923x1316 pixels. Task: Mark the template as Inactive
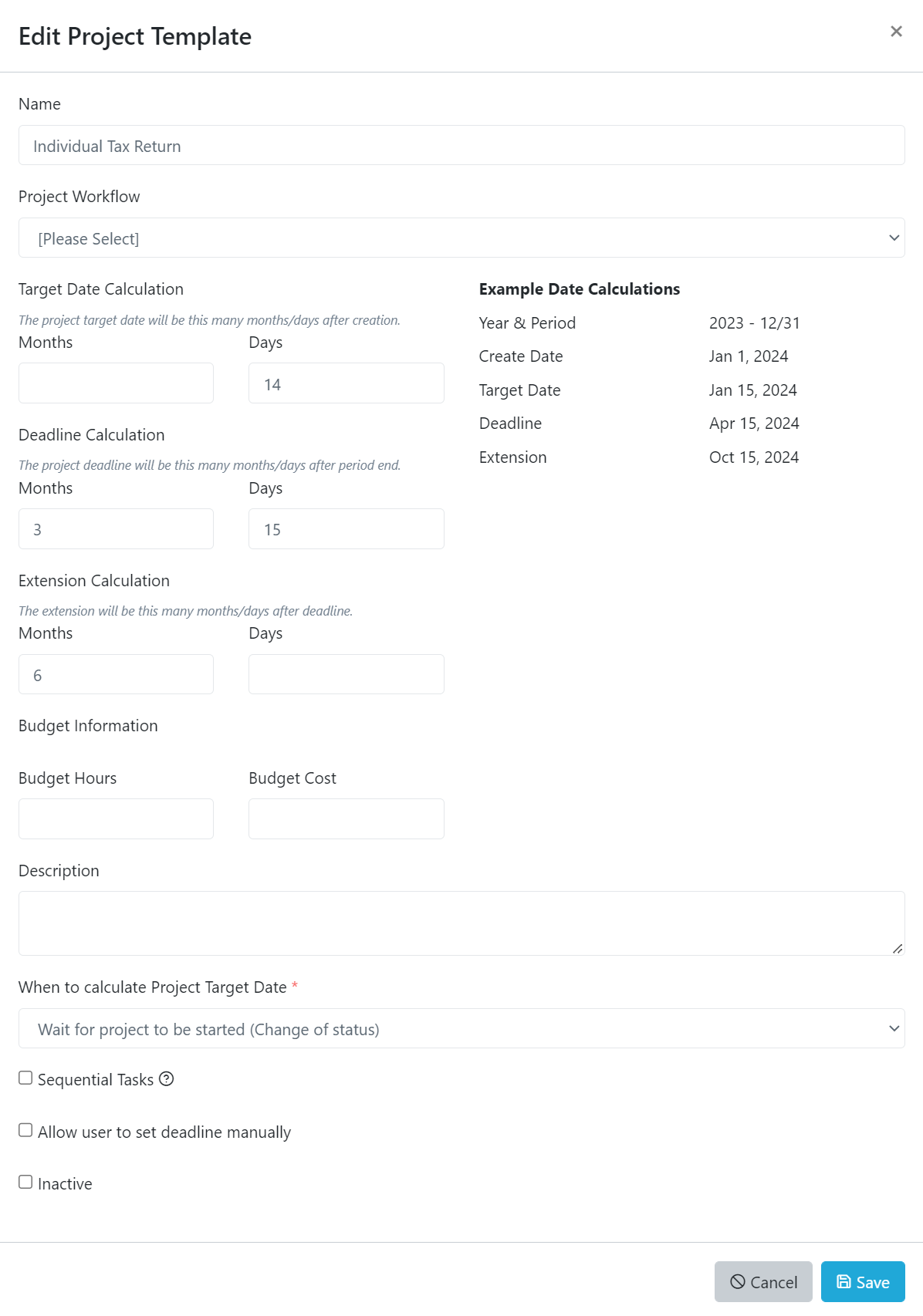coord(25,1181)
